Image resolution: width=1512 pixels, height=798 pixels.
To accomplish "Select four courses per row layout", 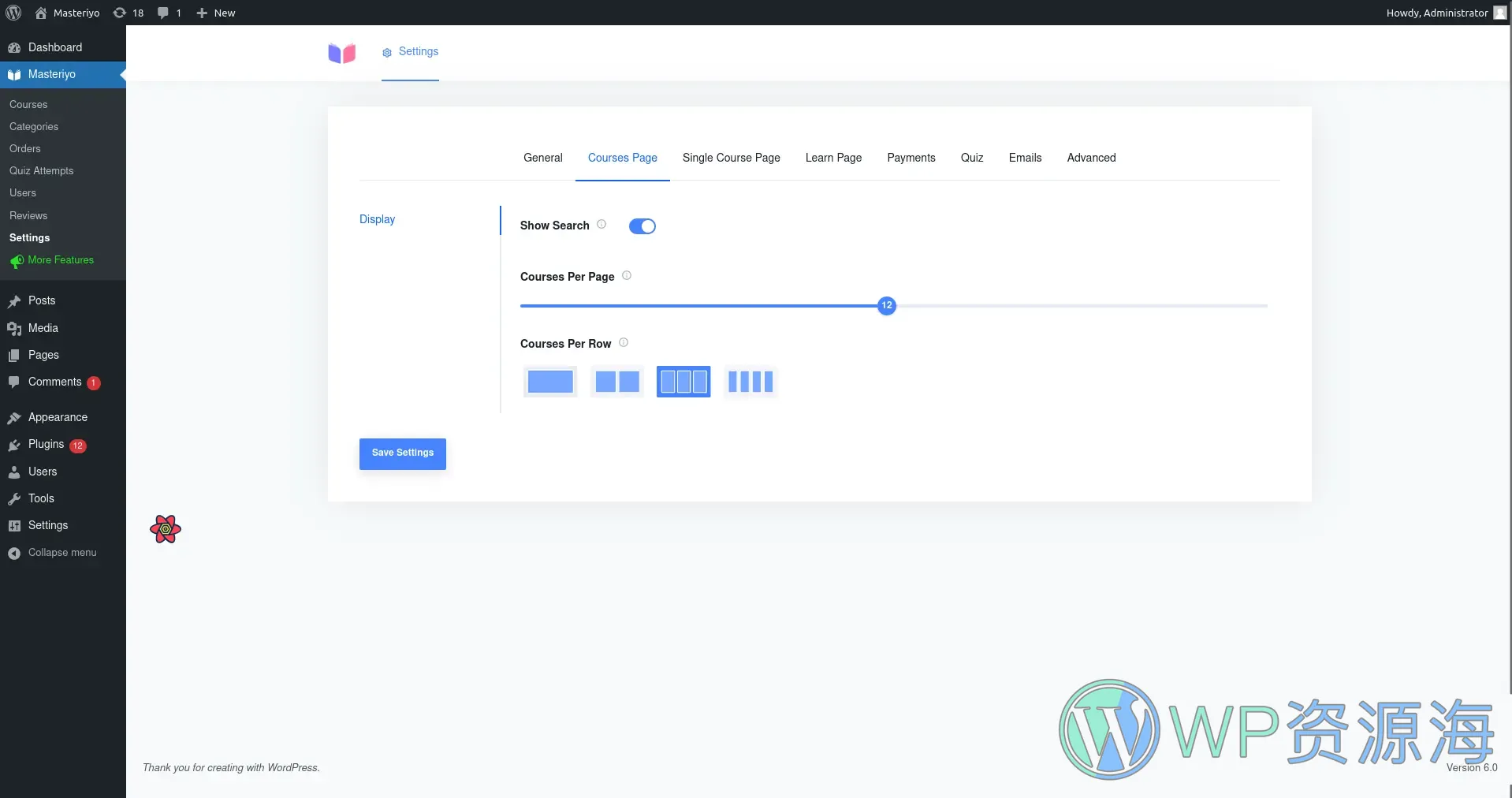I will point(750,382).
